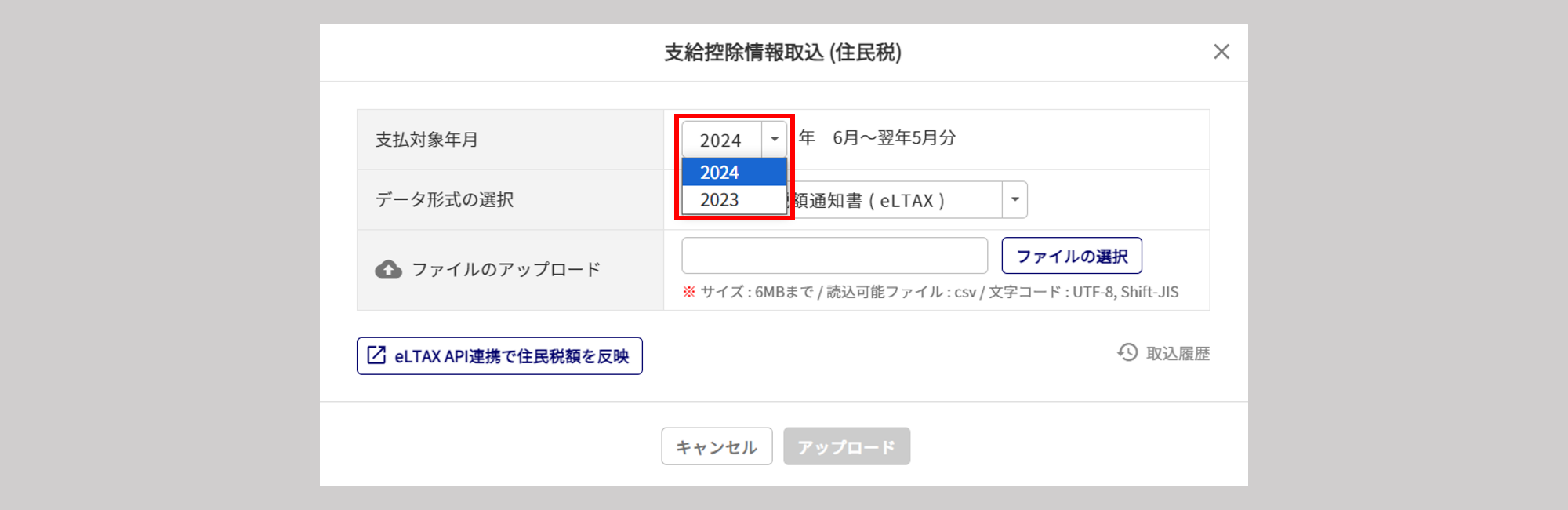The image size is (1568, 510).
Task: Close the 支給控除情報取込 dialog with X
Action: point(1221,52)
